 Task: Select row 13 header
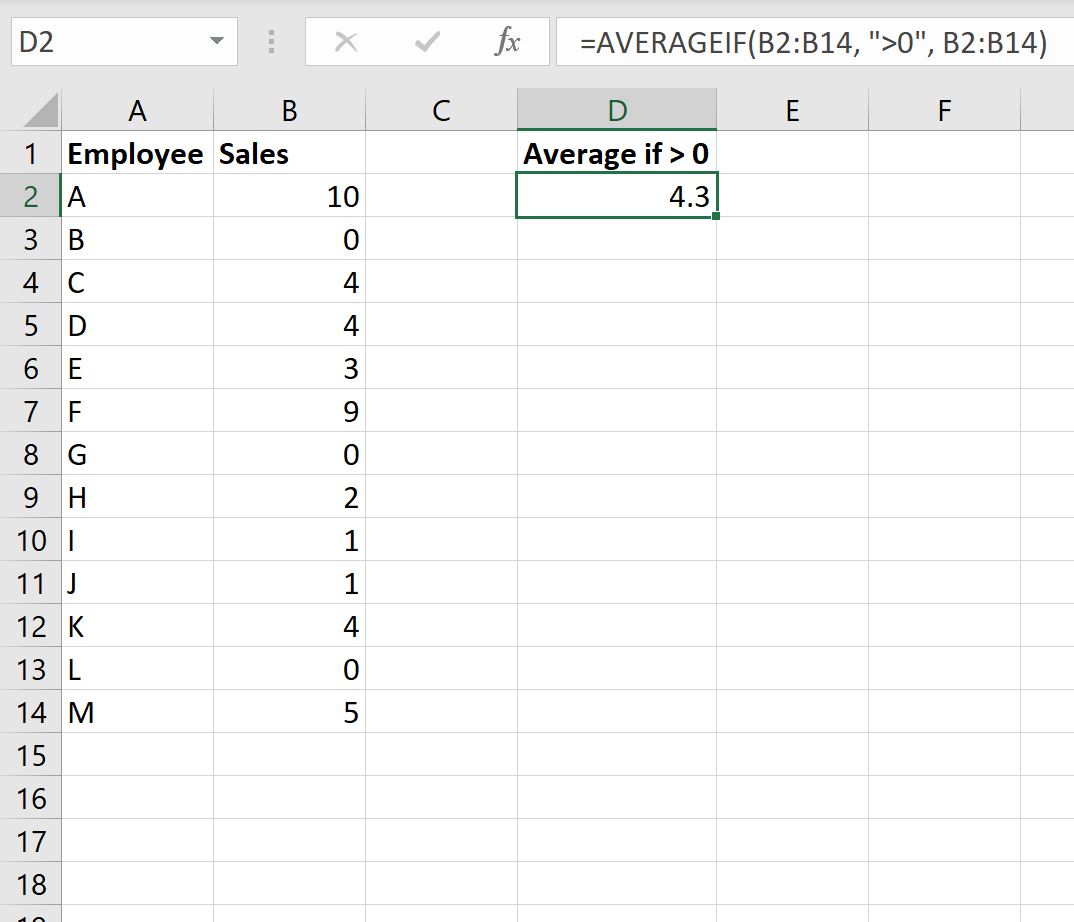(31, 669)
